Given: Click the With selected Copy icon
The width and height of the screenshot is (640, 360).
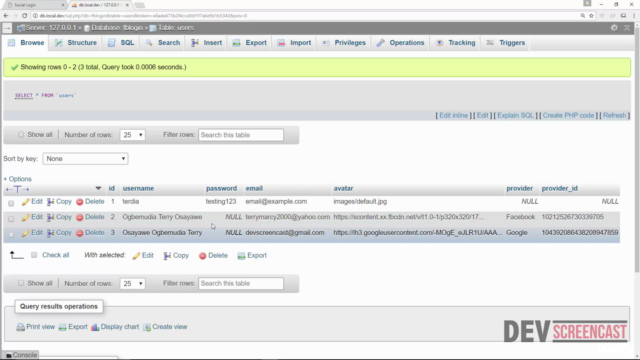Looking at the screenshot, I should pos(167,256).
